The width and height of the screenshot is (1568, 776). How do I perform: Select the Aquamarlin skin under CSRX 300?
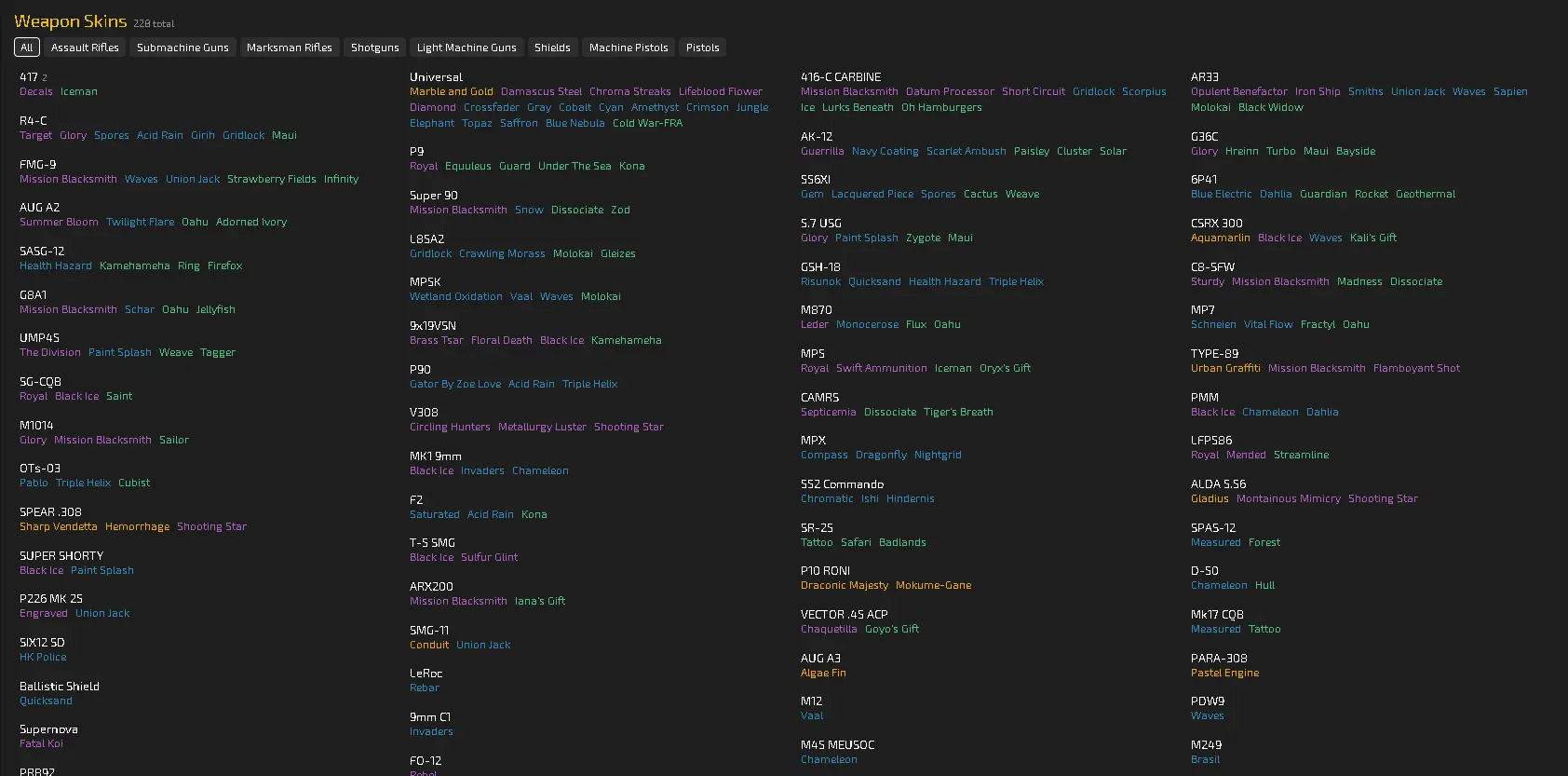tap(1220, 238)
